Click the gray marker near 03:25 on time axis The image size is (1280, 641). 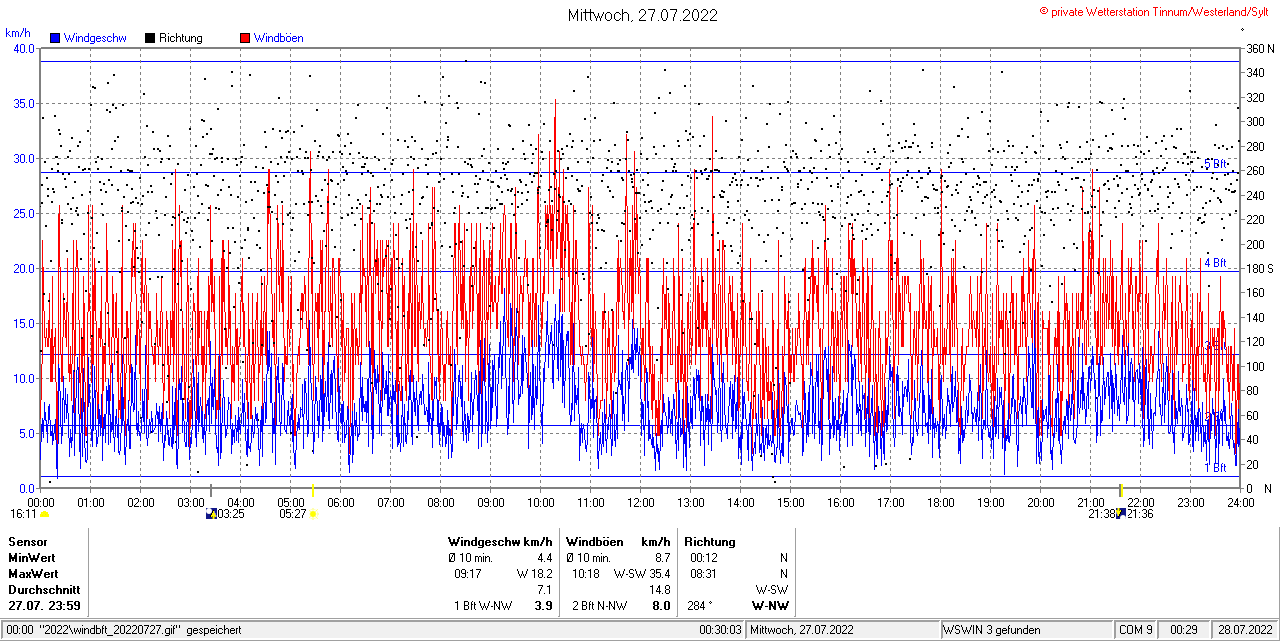pyautogui.click(x=211, y=490)
